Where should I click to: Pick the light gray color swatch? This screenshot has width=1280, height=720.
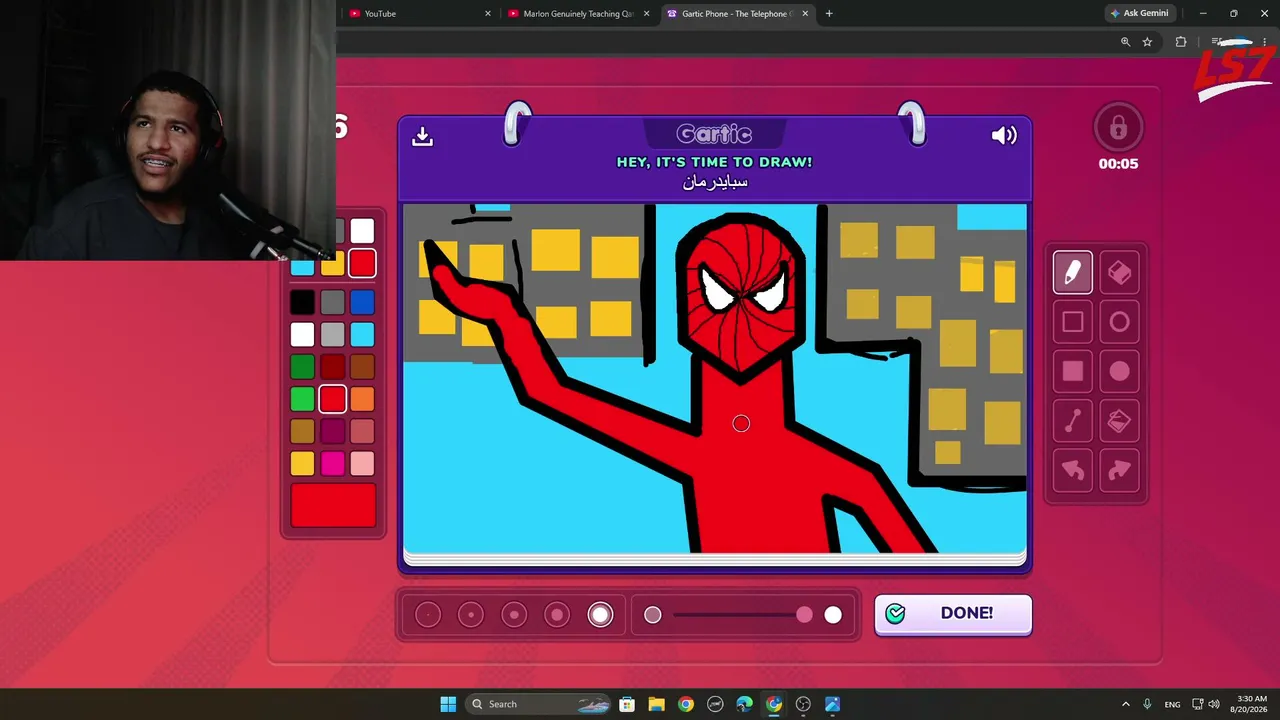[332, 334]
